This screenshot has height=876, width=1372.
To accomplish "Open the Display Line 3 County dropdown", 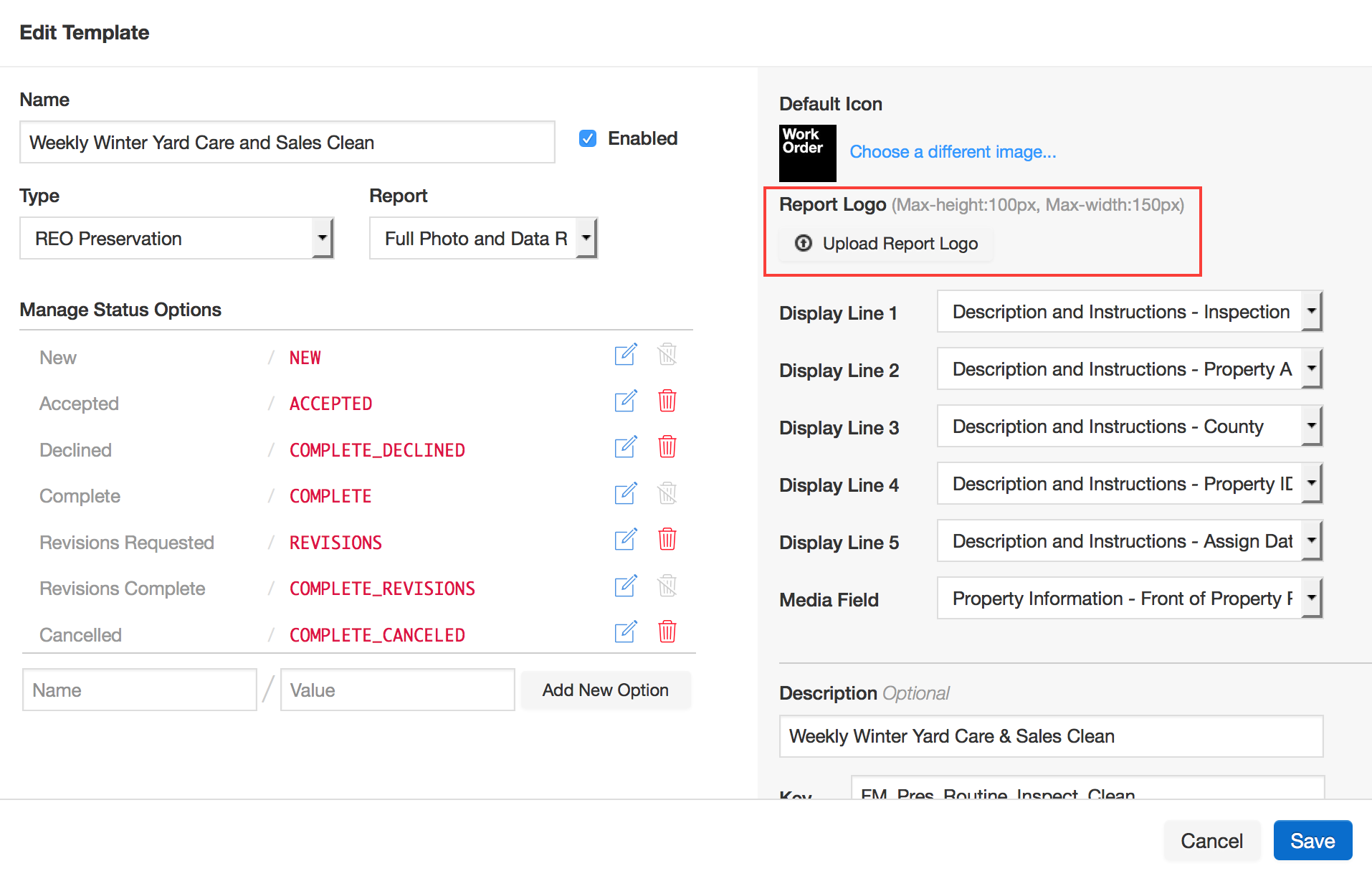I will [1129, 427].
